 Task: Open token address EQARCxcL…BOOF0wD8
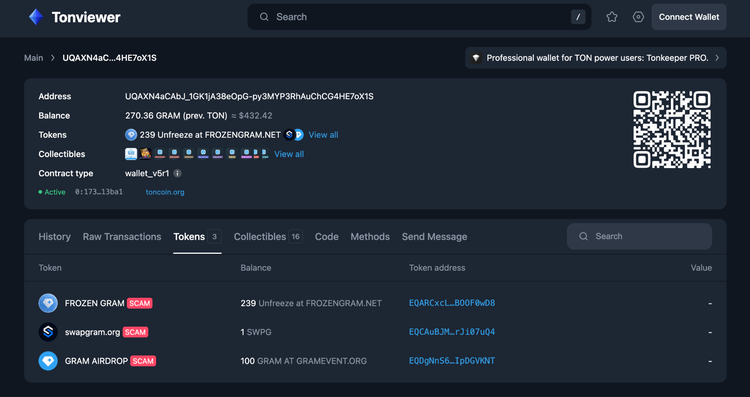pos(452,303)
